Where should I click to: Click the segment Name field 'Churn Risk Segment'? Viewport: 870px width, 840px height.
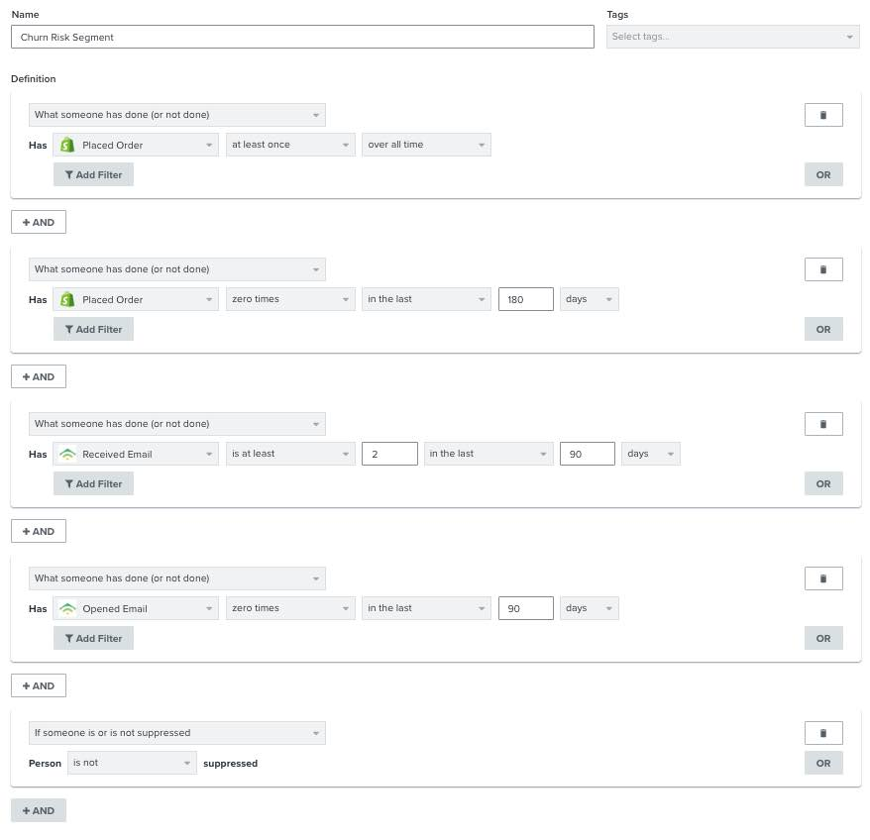pos(302,37)
